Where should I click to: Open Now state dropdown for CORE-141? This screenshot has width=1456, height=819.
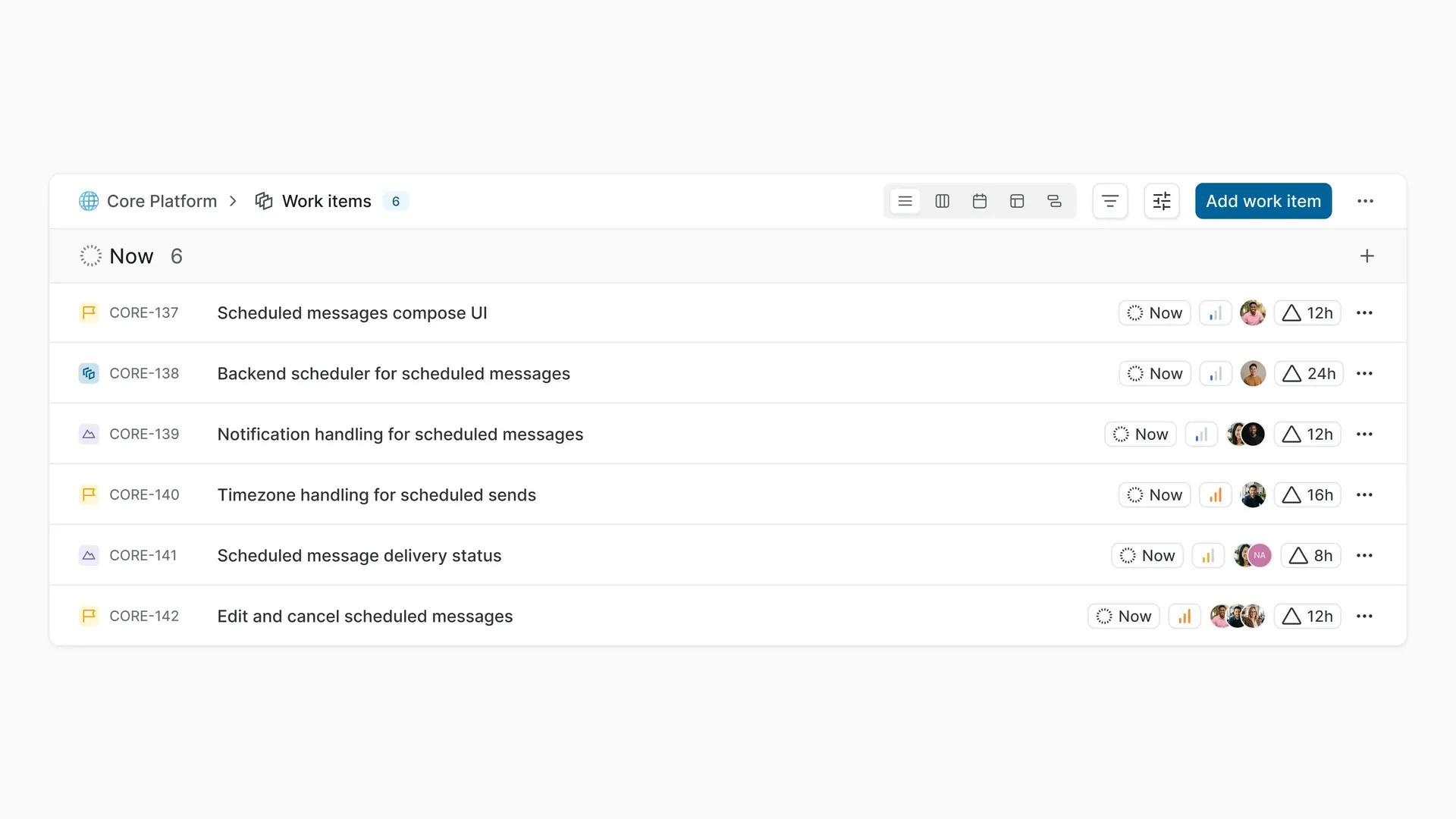coord(1147,556)
